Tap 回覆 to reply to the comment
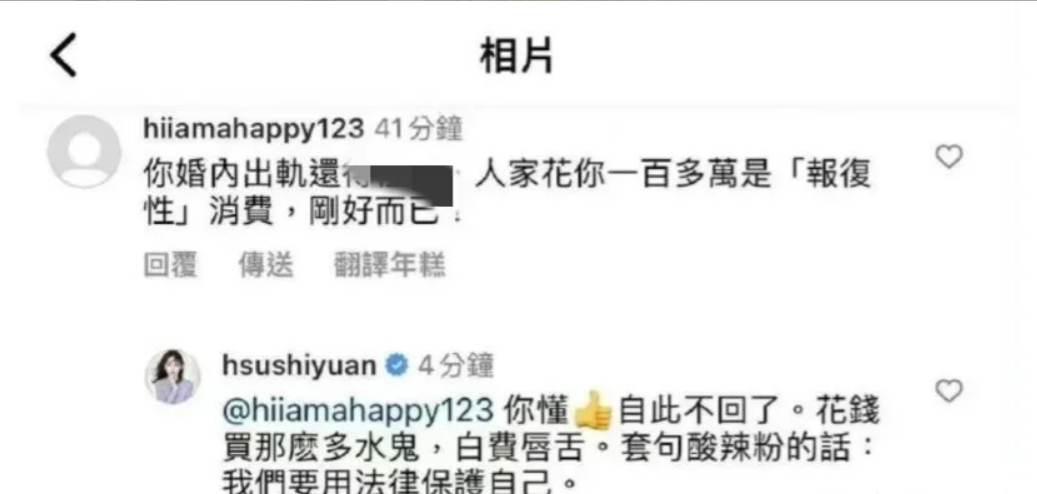Image resolution: width=1037 pixels, height=494 pixels. pos(171,265)
